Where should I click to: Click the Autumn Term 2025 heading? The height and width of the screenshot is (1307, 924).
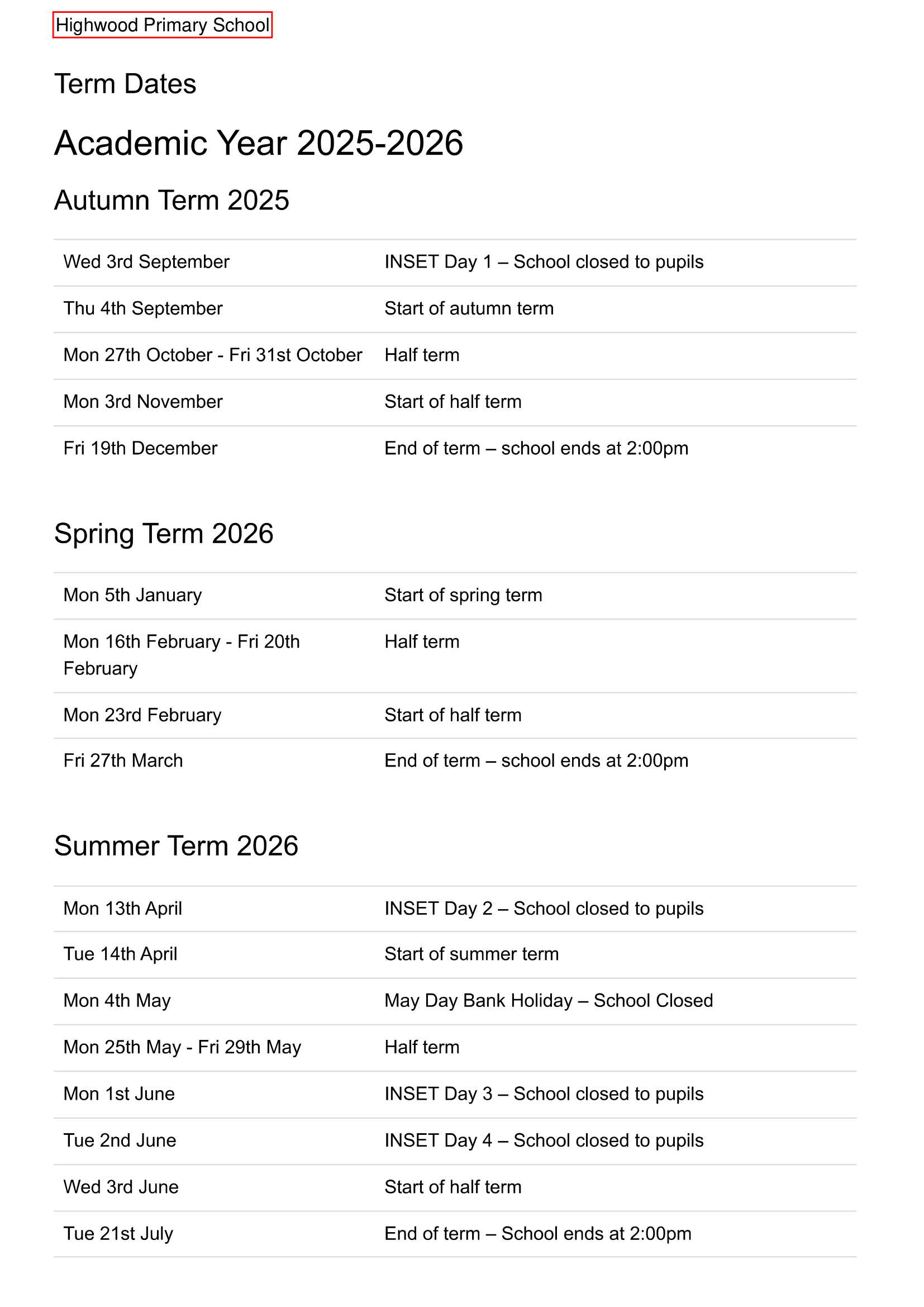(x=172, y=201)
